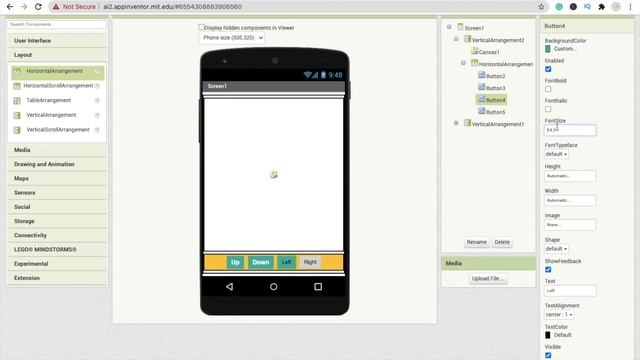The width and height of the screenshot is (640, 360).
Task: Open the Drawing and Animation section
Action: click(57, 164)
